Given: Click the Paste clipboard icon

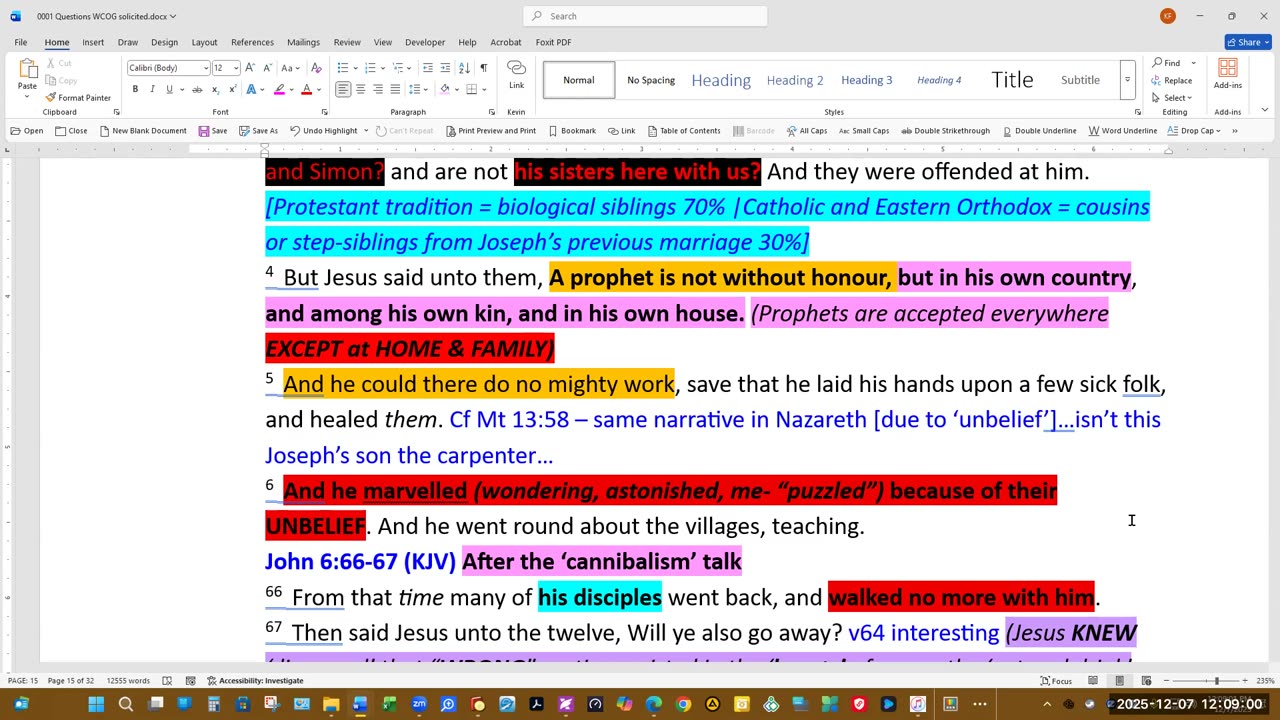Looking at the screenshot, I should pyautogui.click(x=27, y=70).
